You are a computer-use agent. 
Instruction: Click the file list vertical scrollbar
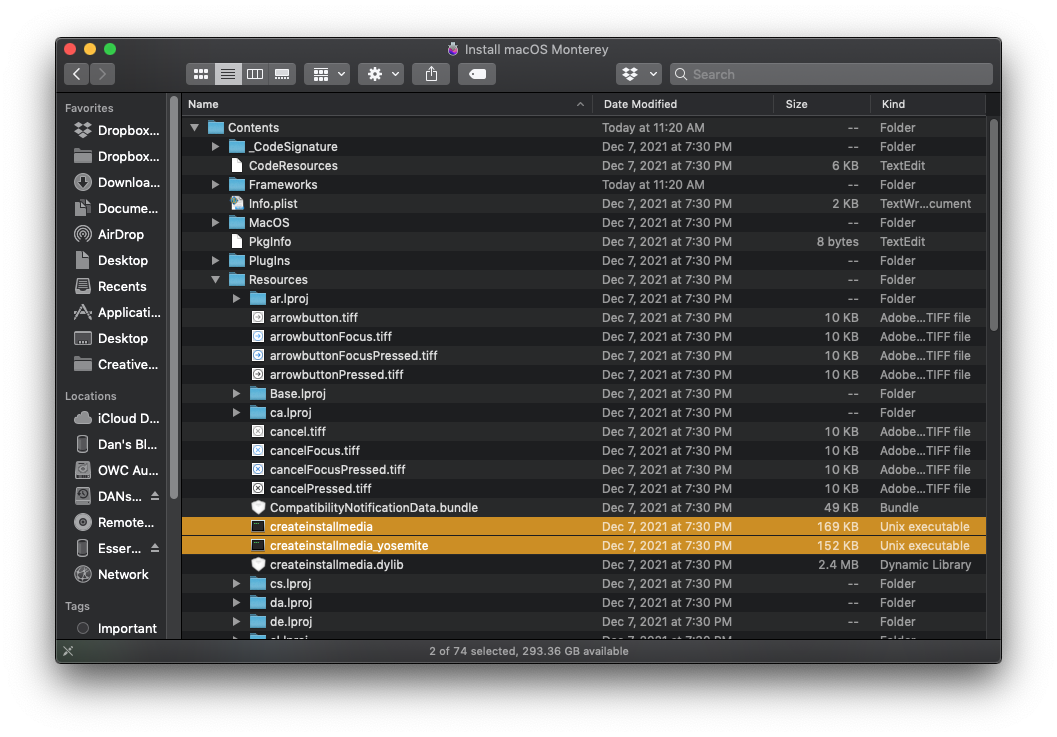point(994,225)
